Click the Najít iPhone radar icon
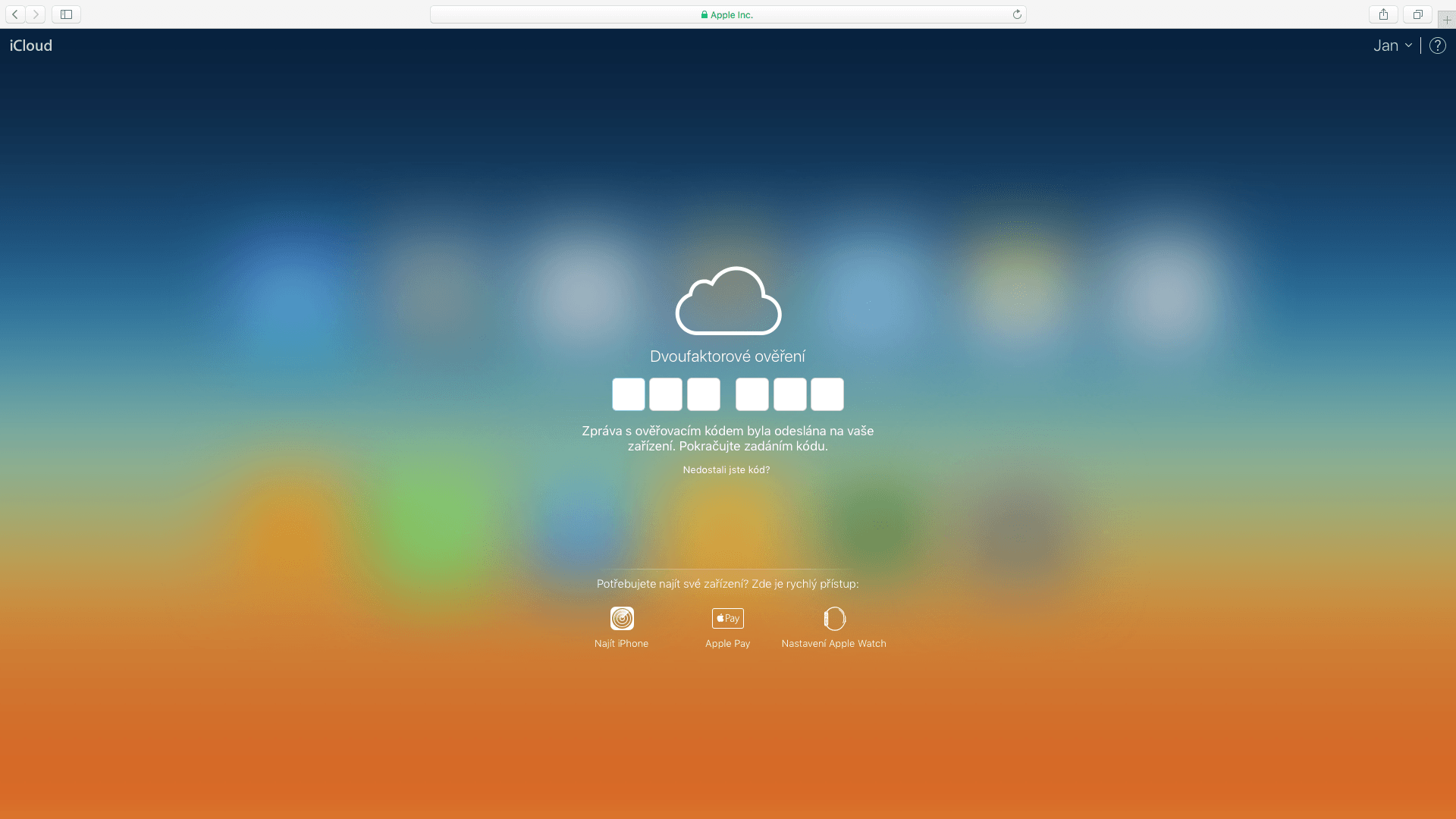 (x=622, y=619)
